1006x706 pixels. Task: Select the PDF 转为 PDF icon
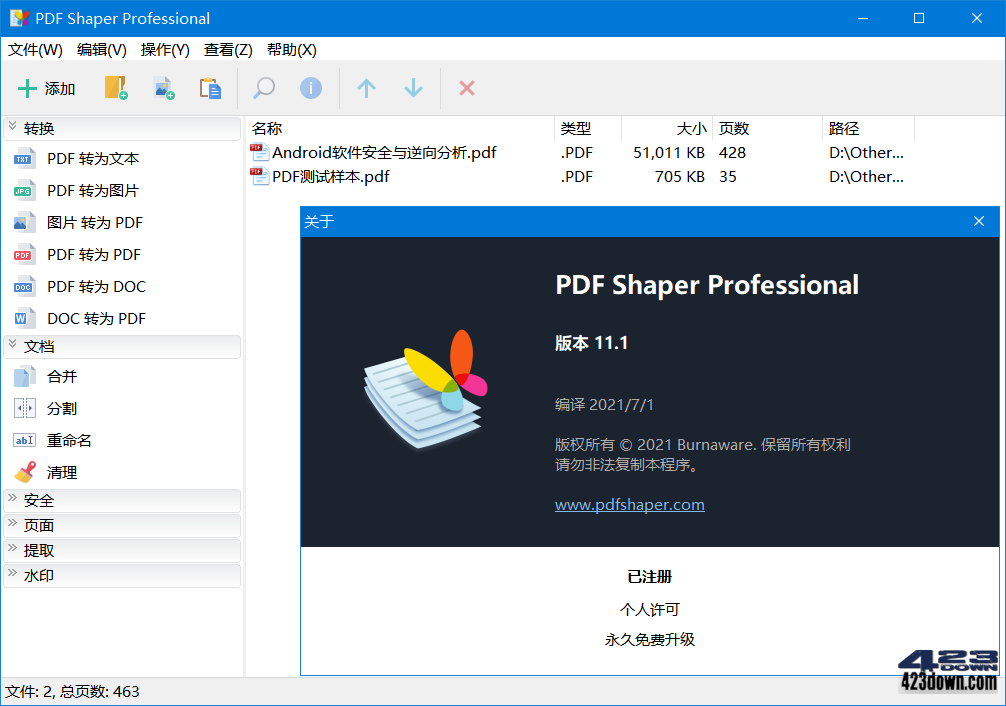24,255
